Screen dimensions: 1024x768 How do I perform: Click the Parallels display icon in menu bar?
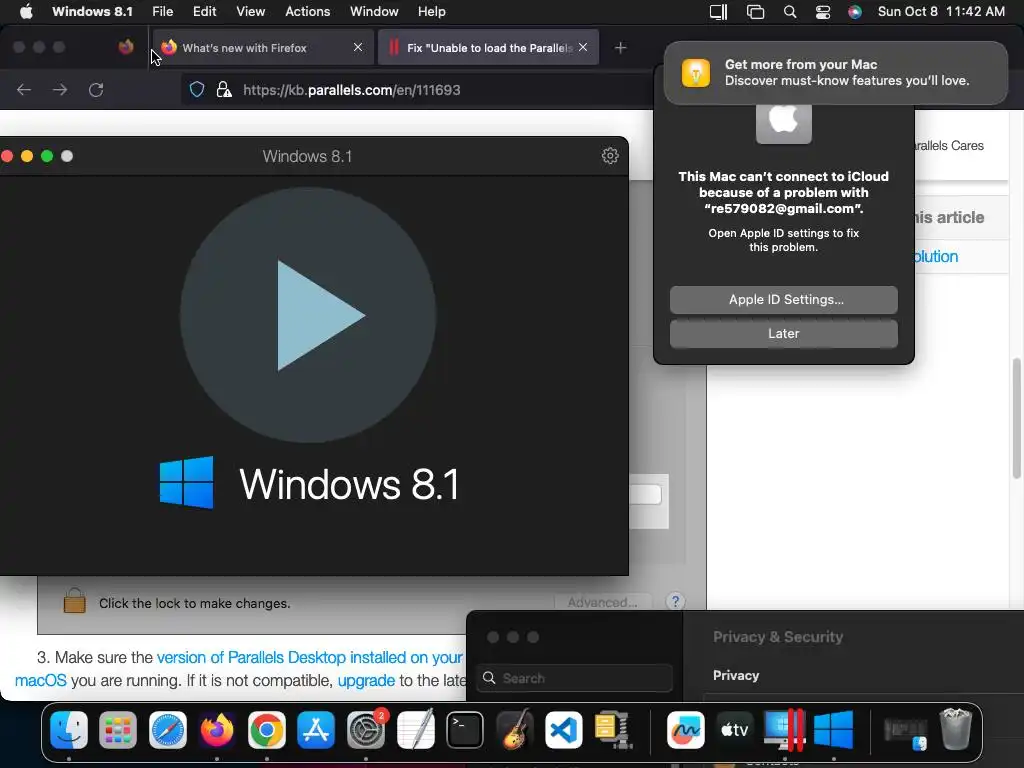718,12
